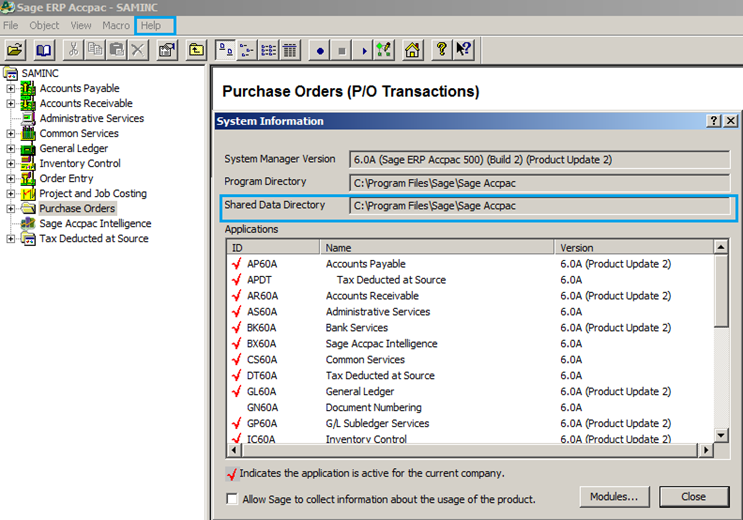Click the applications list scroll down arrow
This screenshot has height=520, width=743.
[721, 435]
